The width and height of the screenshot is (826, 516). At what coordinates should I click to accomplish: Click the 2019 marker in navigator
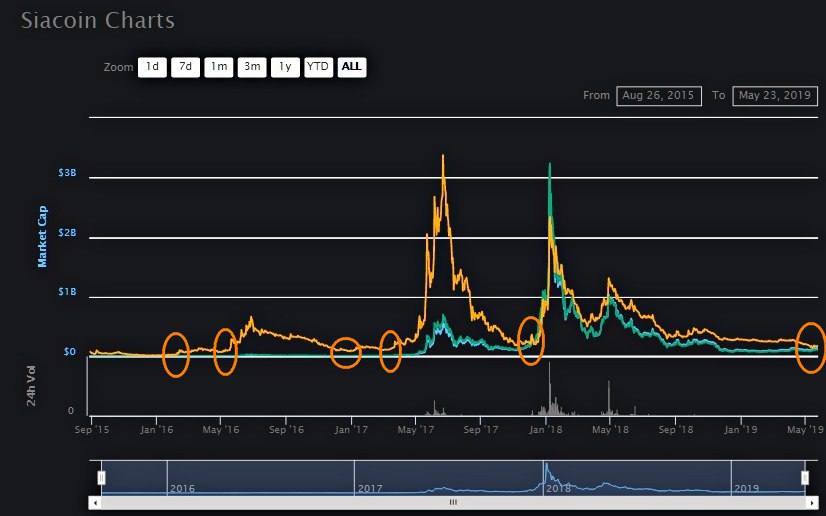pos(746,489)
